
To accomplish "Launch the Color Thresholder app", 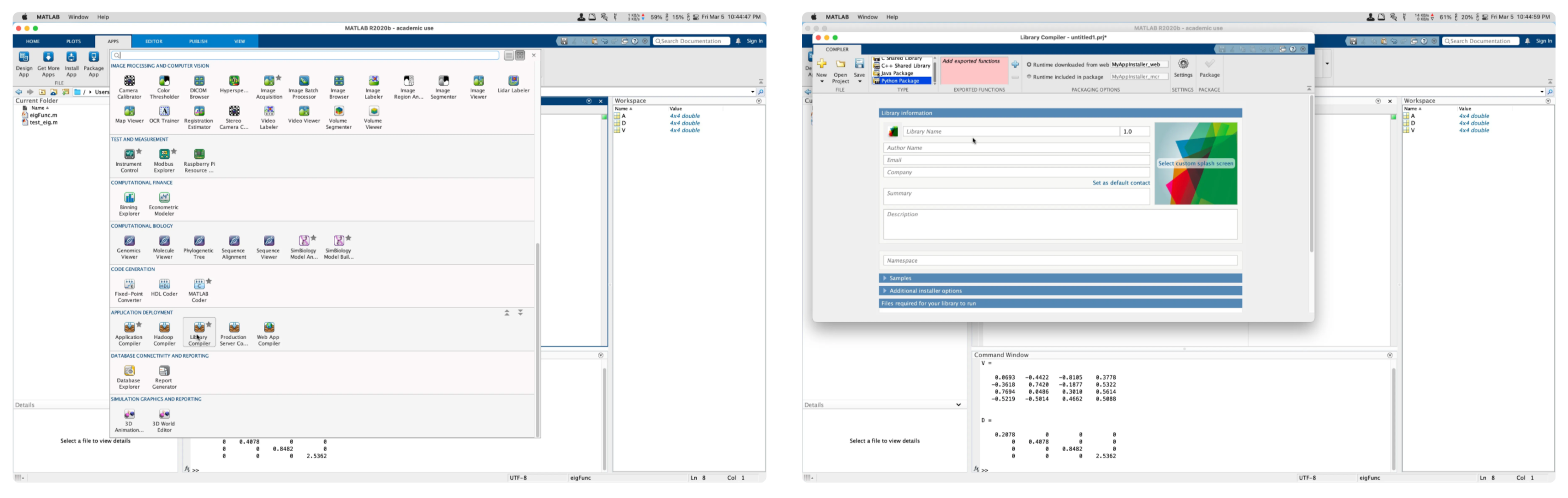I will (x=164, y=87).
